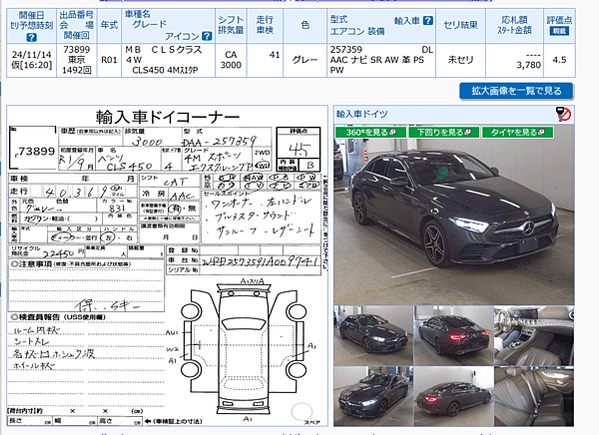The height and width of the screenshot is (435, 599).
Task: Click lot number 73899 cell
Action: (76, 50)
